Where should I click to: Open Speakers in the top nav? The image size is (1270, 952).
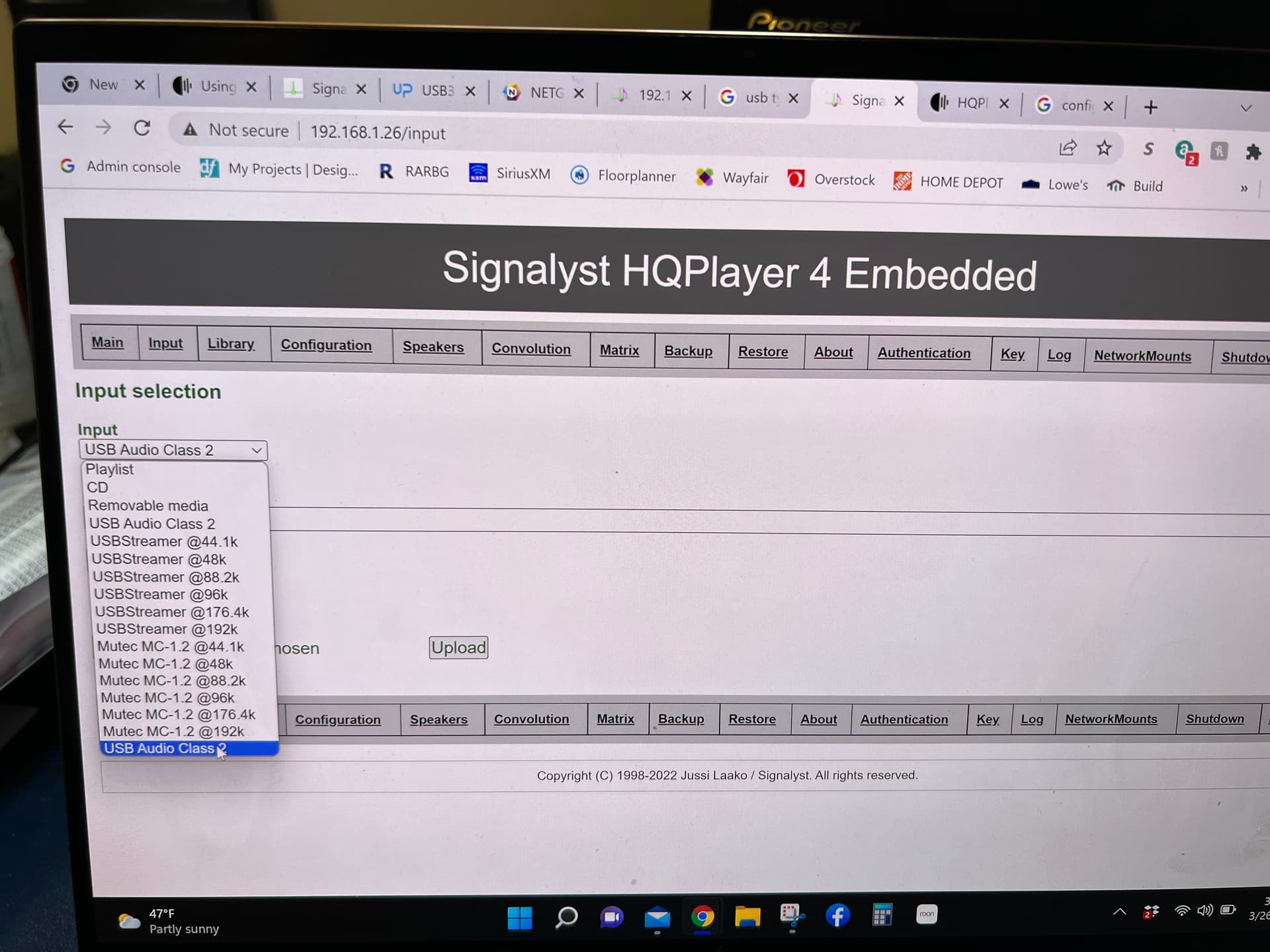pyautogui.click(x=433, y=347)
